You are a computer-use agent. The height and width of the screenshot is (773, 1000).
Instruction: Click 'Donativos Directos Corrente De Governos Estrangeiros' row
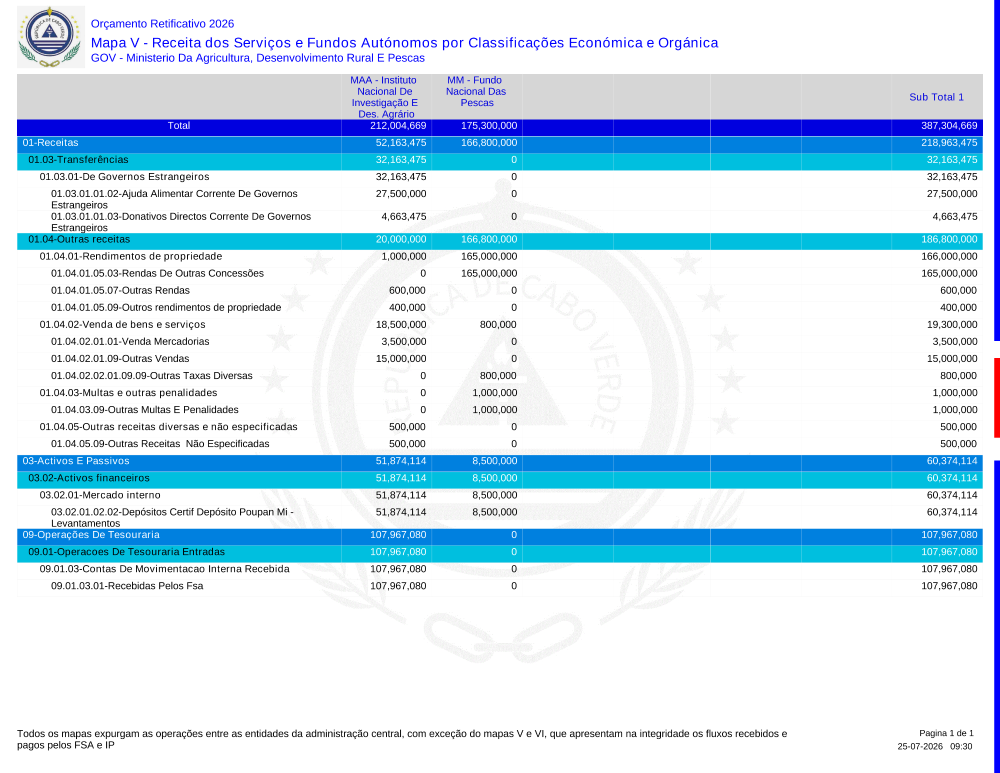click(499, 222)
